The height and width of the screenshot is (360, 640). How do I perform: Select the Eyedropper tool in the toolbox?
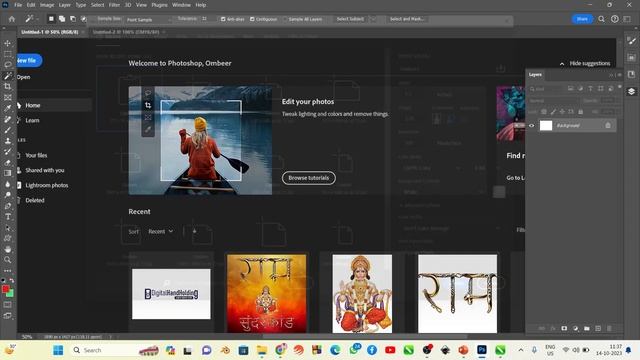[7, 108]
